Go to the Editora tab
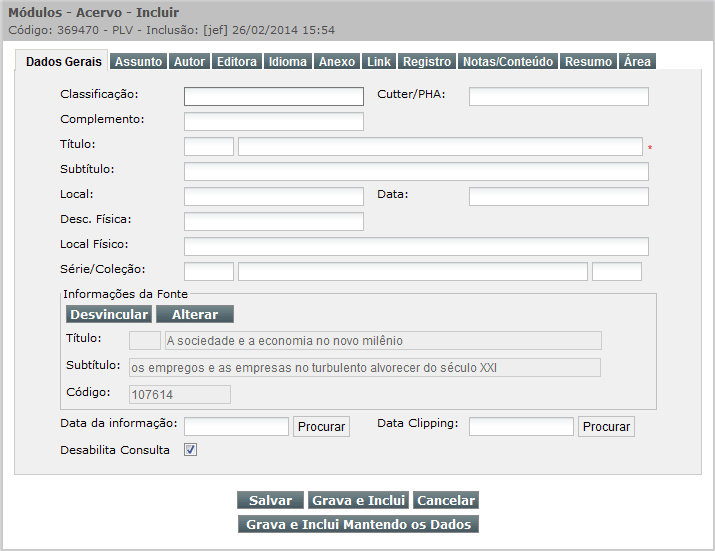 pyautogui.click(x=237, y=62)
